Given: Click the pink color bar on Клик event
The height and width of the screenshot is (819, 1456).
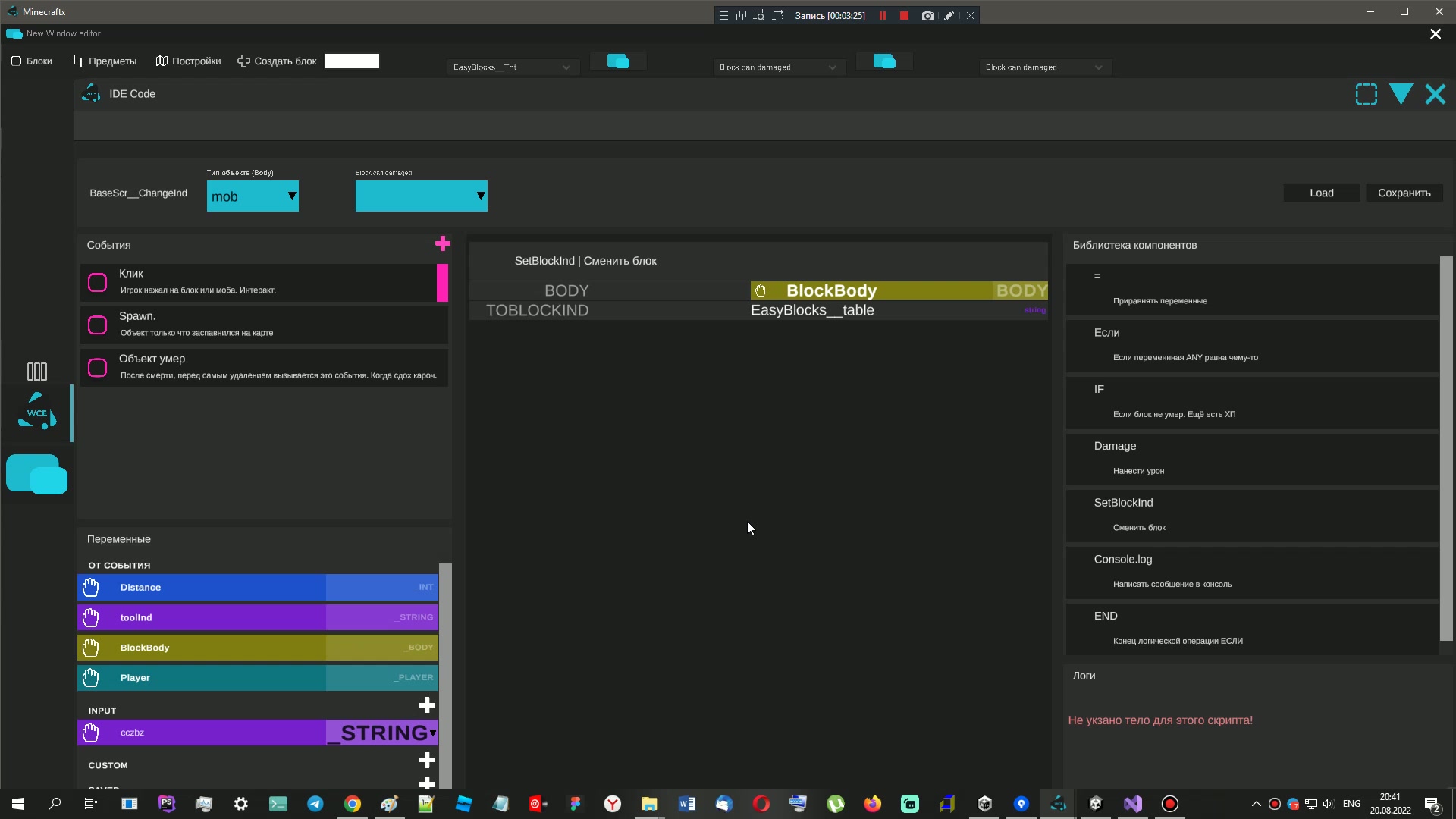Looking at the screenshot, I should click(442, 283).
